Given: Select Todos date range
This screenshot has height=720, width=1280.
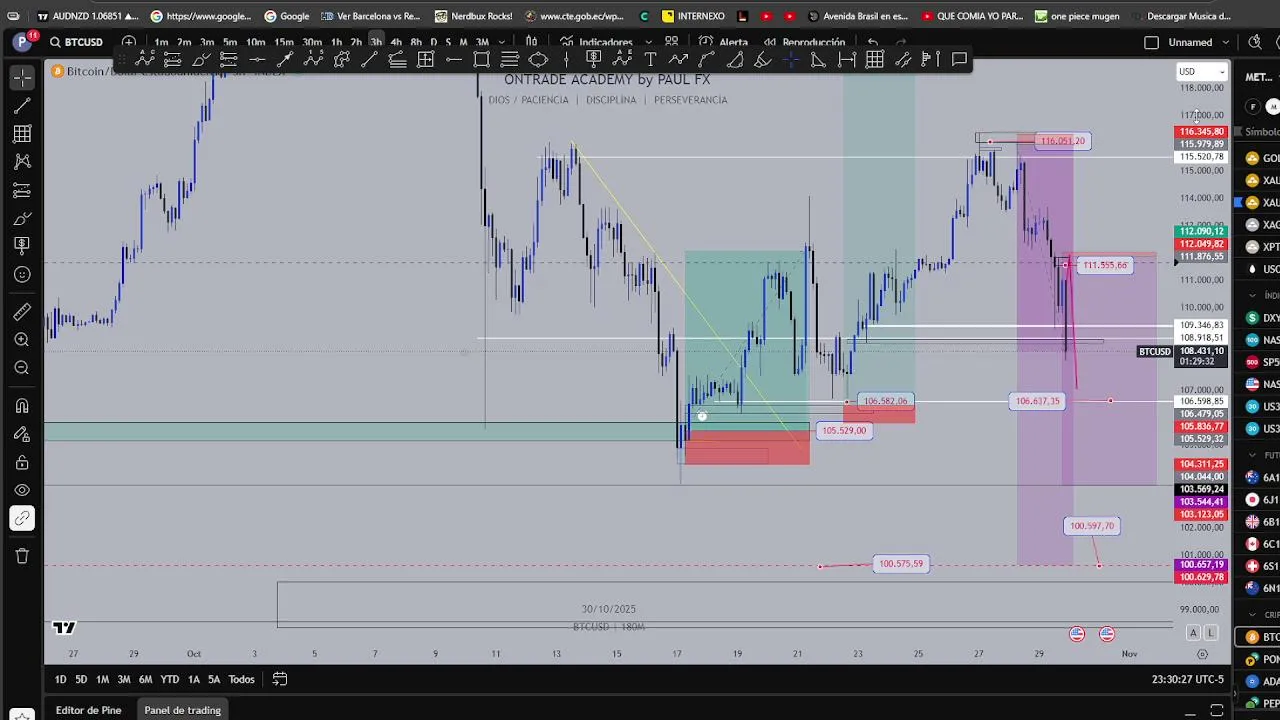Looking at the screenshot, I should click(241, 679).
